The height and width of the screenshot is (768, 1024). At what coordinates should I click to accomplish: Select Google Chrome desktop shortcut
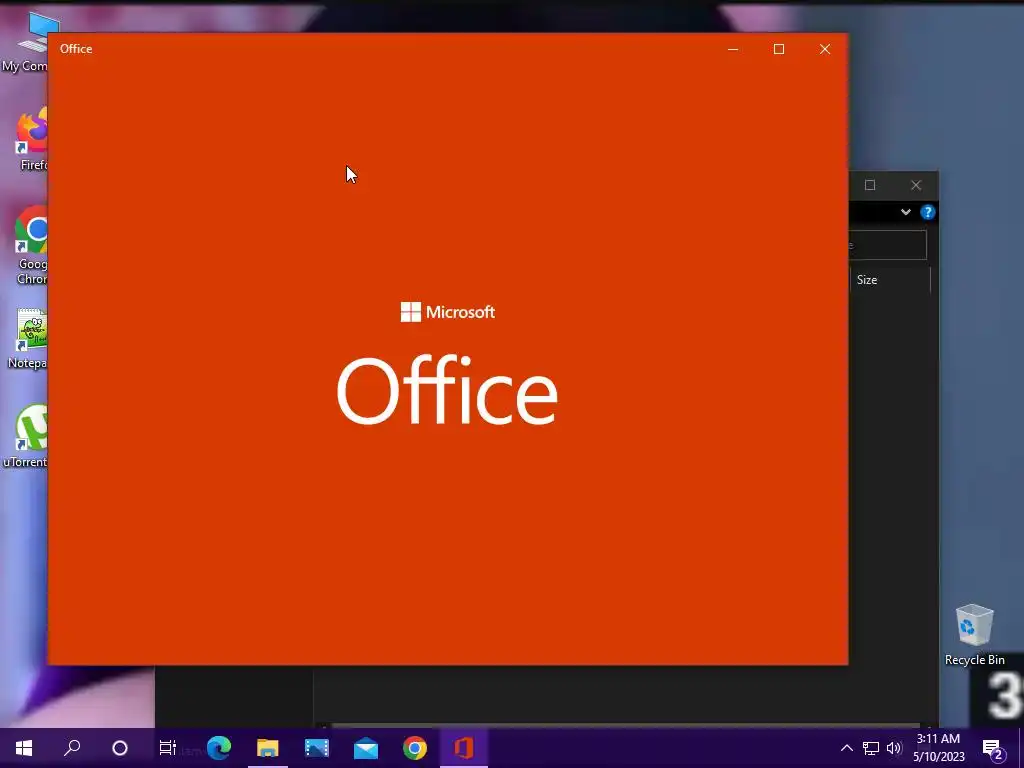[31, 246]
